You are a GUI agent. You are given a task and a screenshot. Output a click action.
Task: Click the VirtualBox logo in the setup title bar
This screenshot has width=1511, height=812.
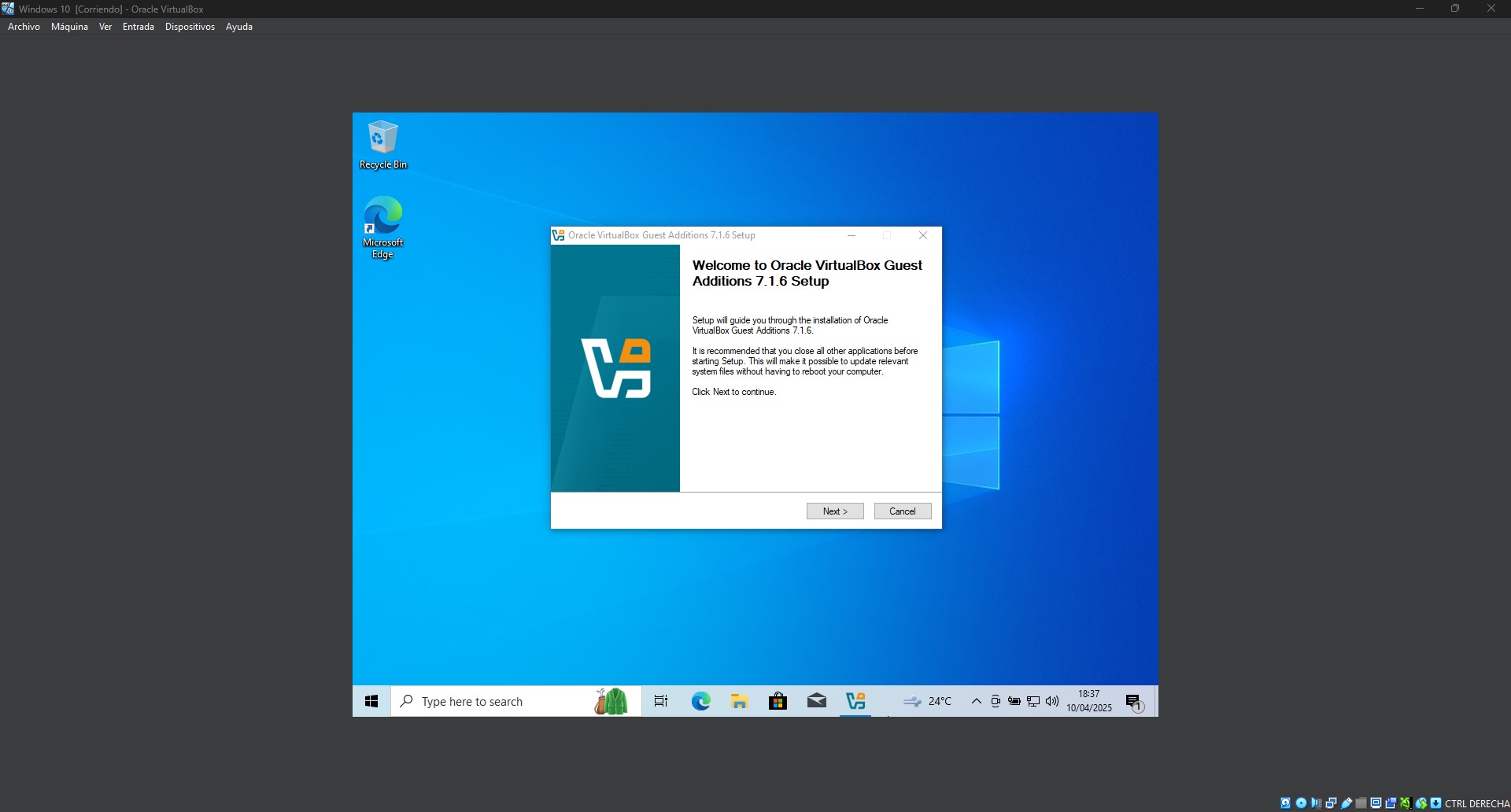(558, 235)
